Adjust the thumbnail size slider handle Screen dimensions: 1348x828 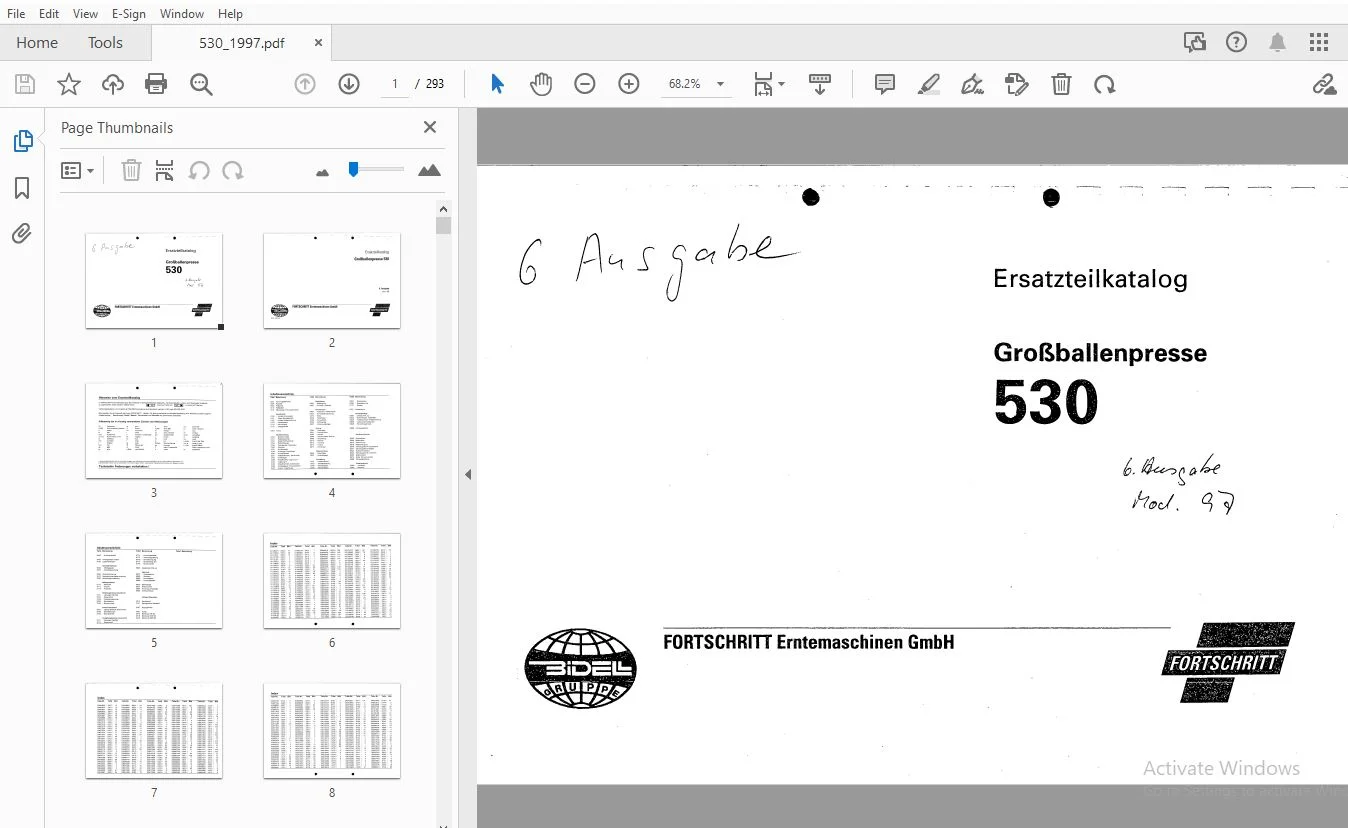[353, 170]
